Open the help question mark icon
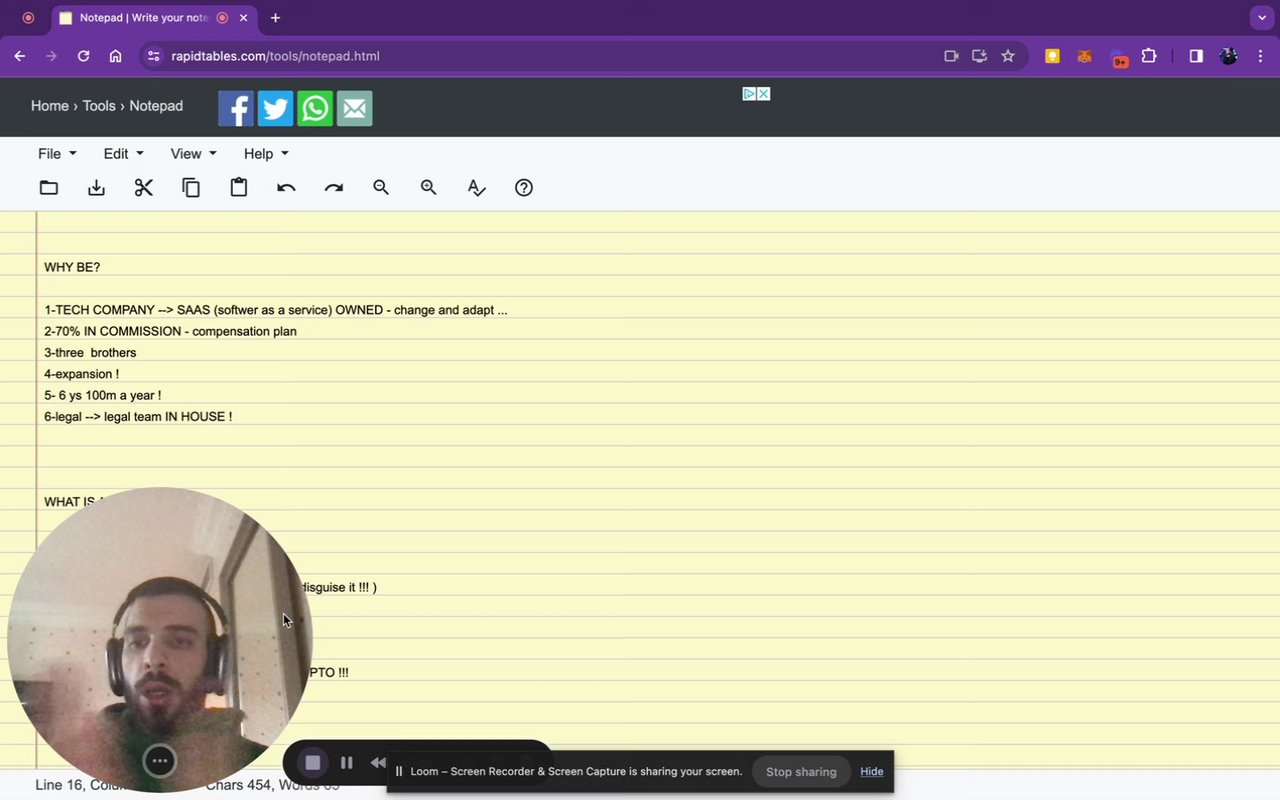Screen dimensions: 1280x800 pos(524,187)
